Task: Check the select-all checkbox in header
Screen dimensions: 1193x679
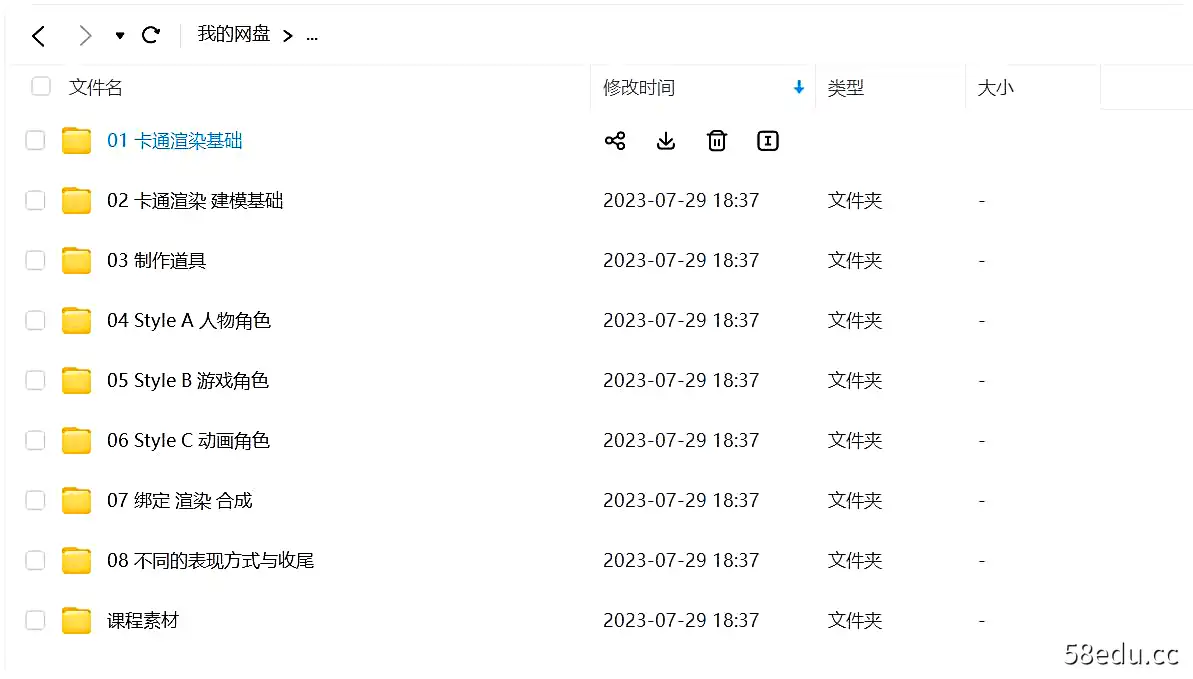Action: click(x=40, y=86)
